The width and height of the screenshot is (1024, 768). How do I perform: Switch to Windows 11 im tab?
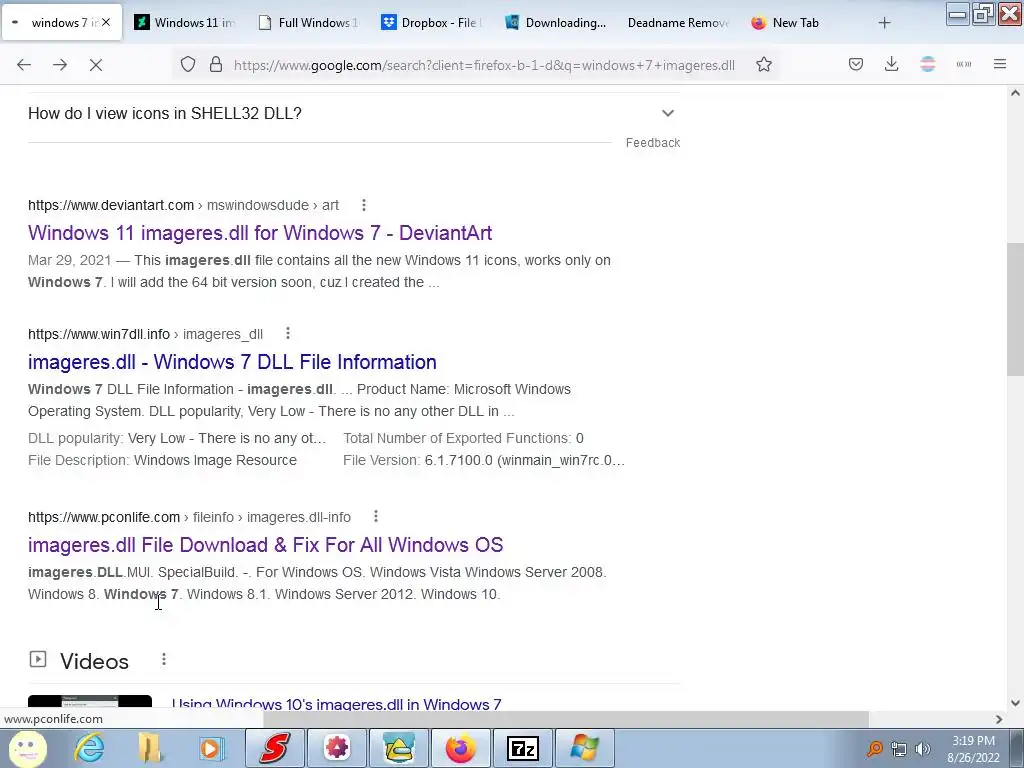tap(185, 23)
